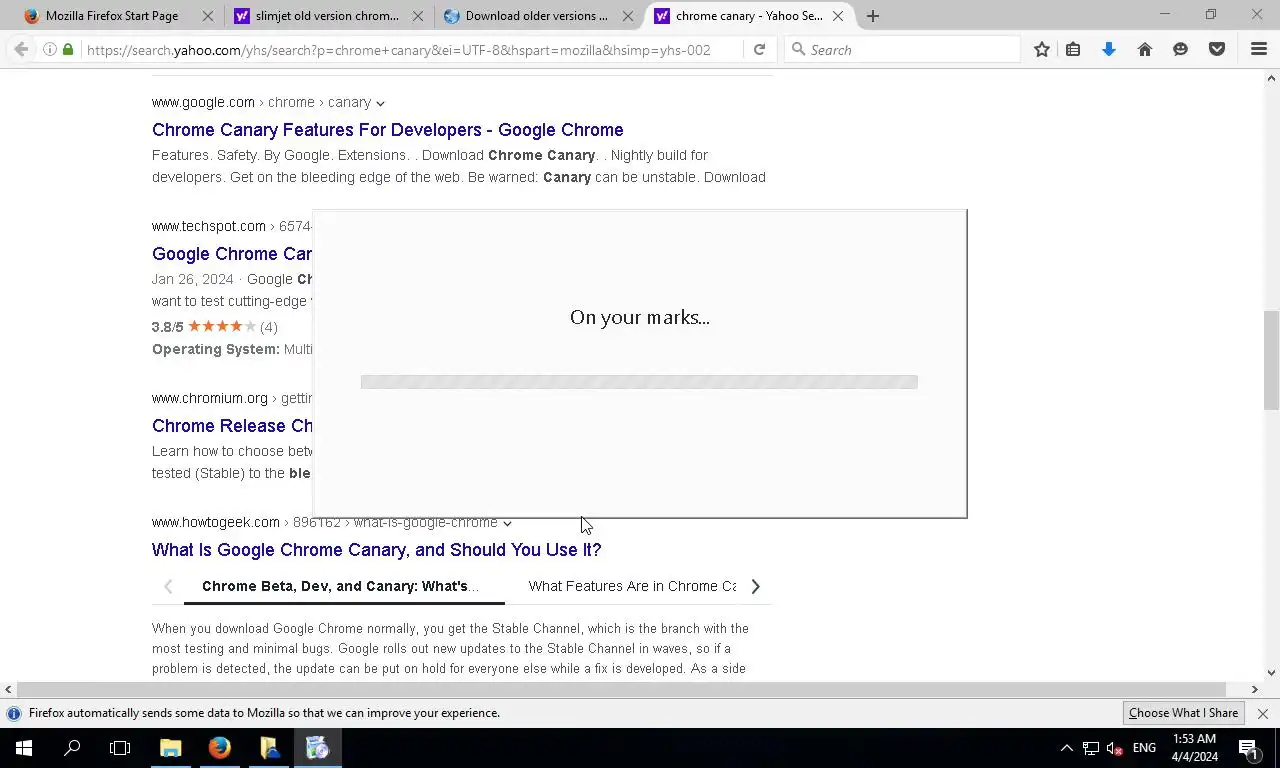This screenshot has height=768, width=1280.
Task: Click ENG language indicator
Action: coord(1144,748)
